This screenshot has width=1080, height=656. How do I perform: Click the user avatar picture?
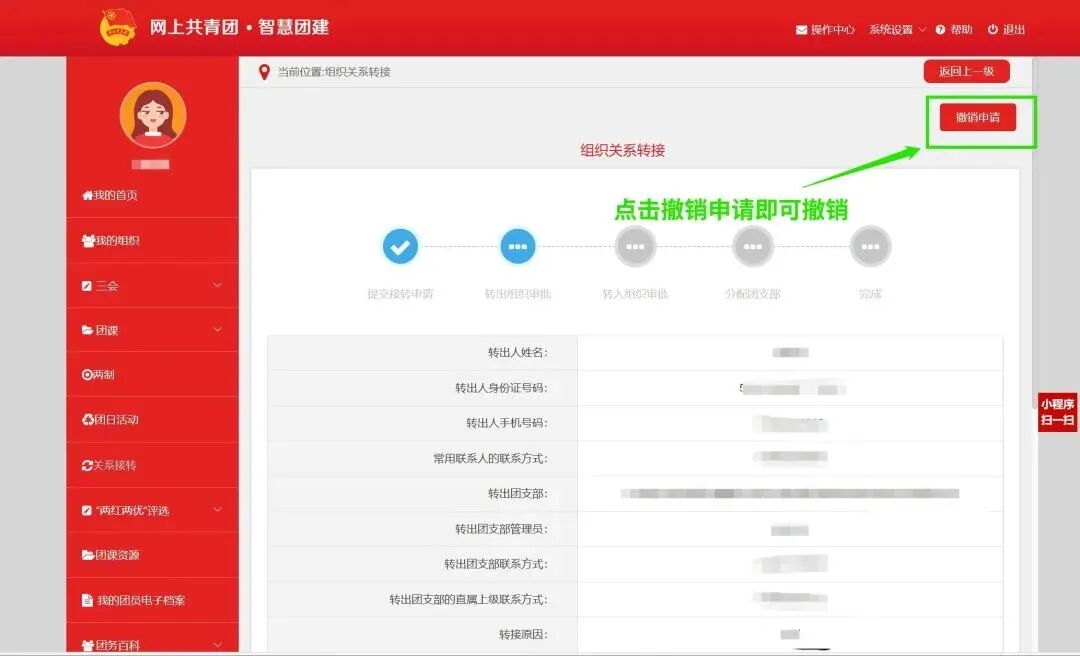click(x=153, y=114)
